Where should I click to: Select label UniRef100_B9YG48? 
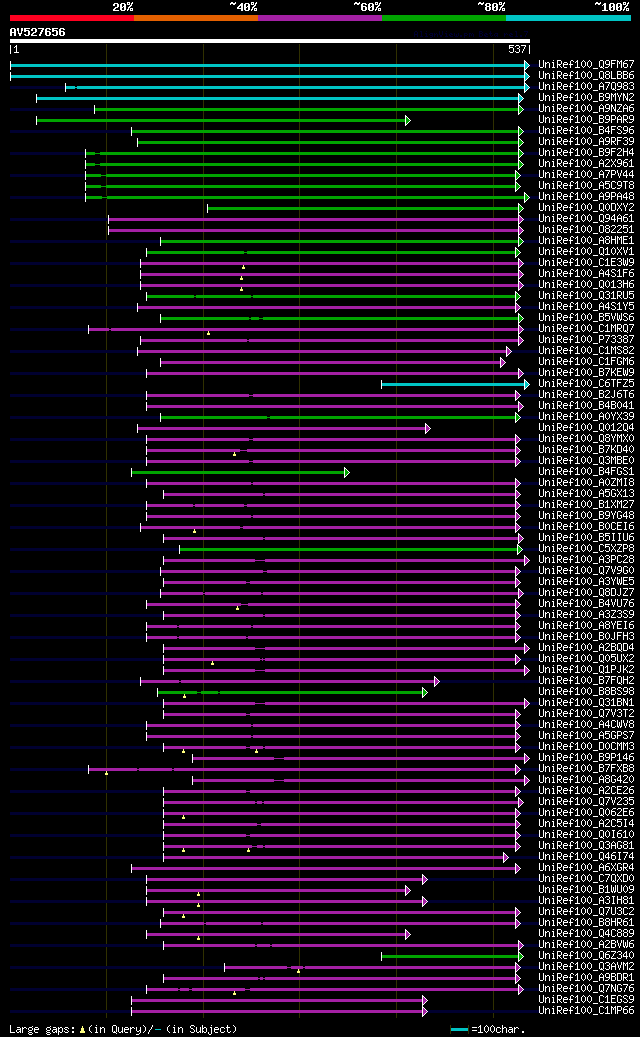click(586, 516)
